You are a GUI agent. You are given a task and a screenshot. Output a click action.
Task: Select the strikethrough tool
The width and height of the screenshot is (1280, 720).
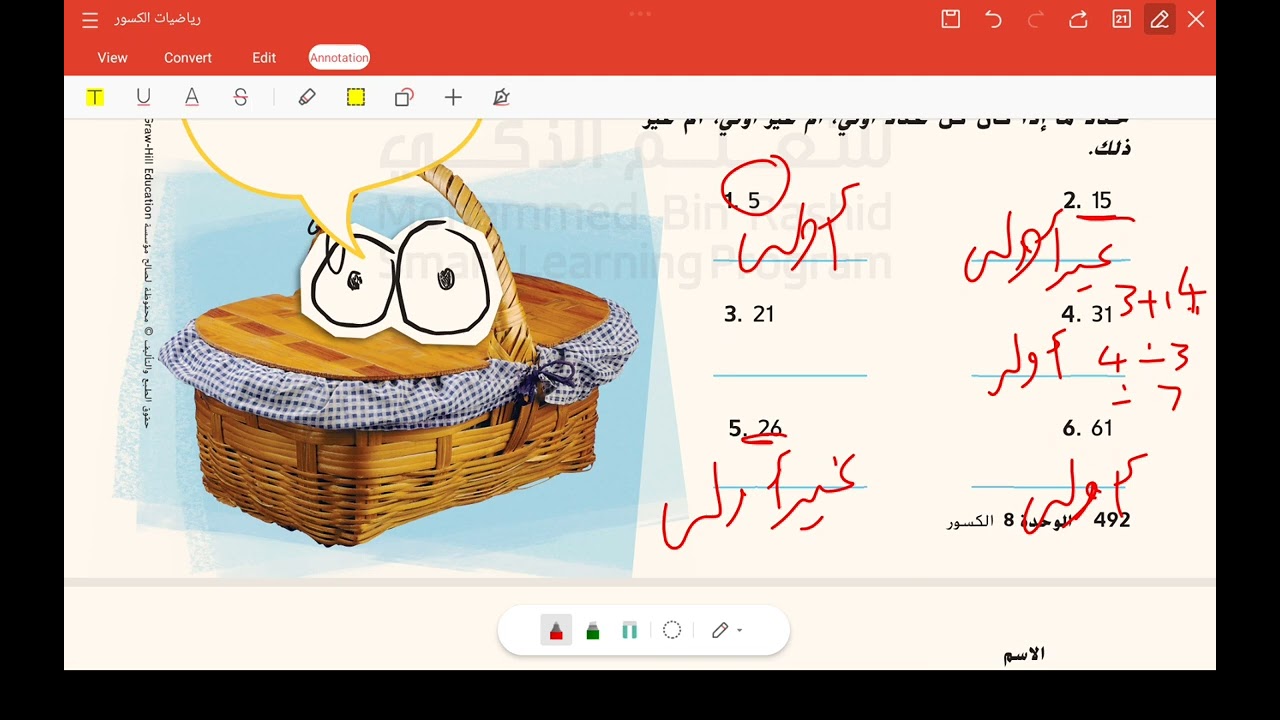240,97
